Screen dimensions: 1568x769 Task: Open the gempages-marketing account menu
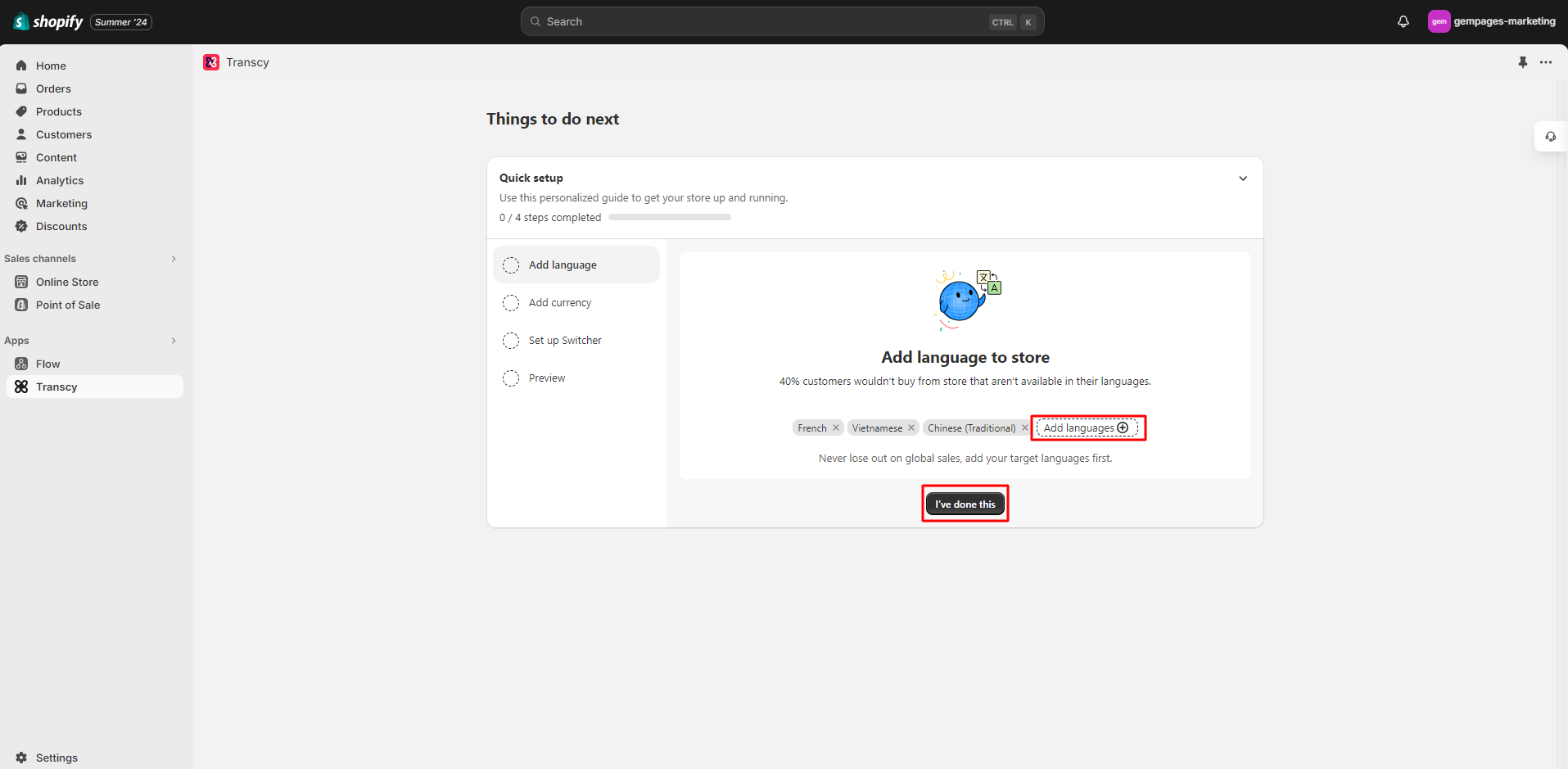click(x=1492, y=21)
